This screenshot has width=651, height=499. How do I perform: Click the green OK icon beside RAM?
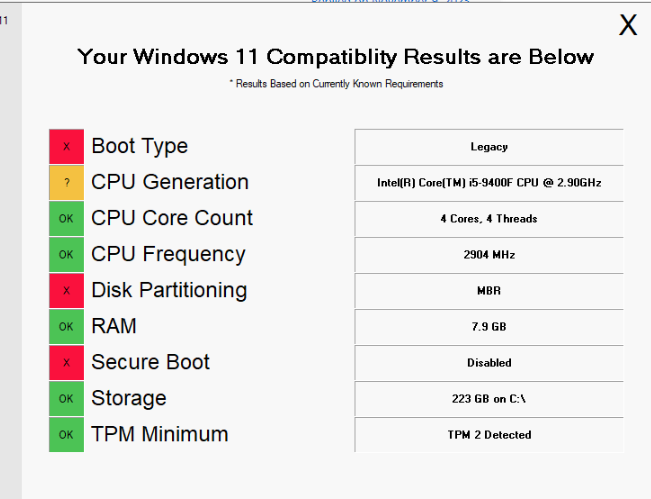pyautogui.click(x=66, y=327)
